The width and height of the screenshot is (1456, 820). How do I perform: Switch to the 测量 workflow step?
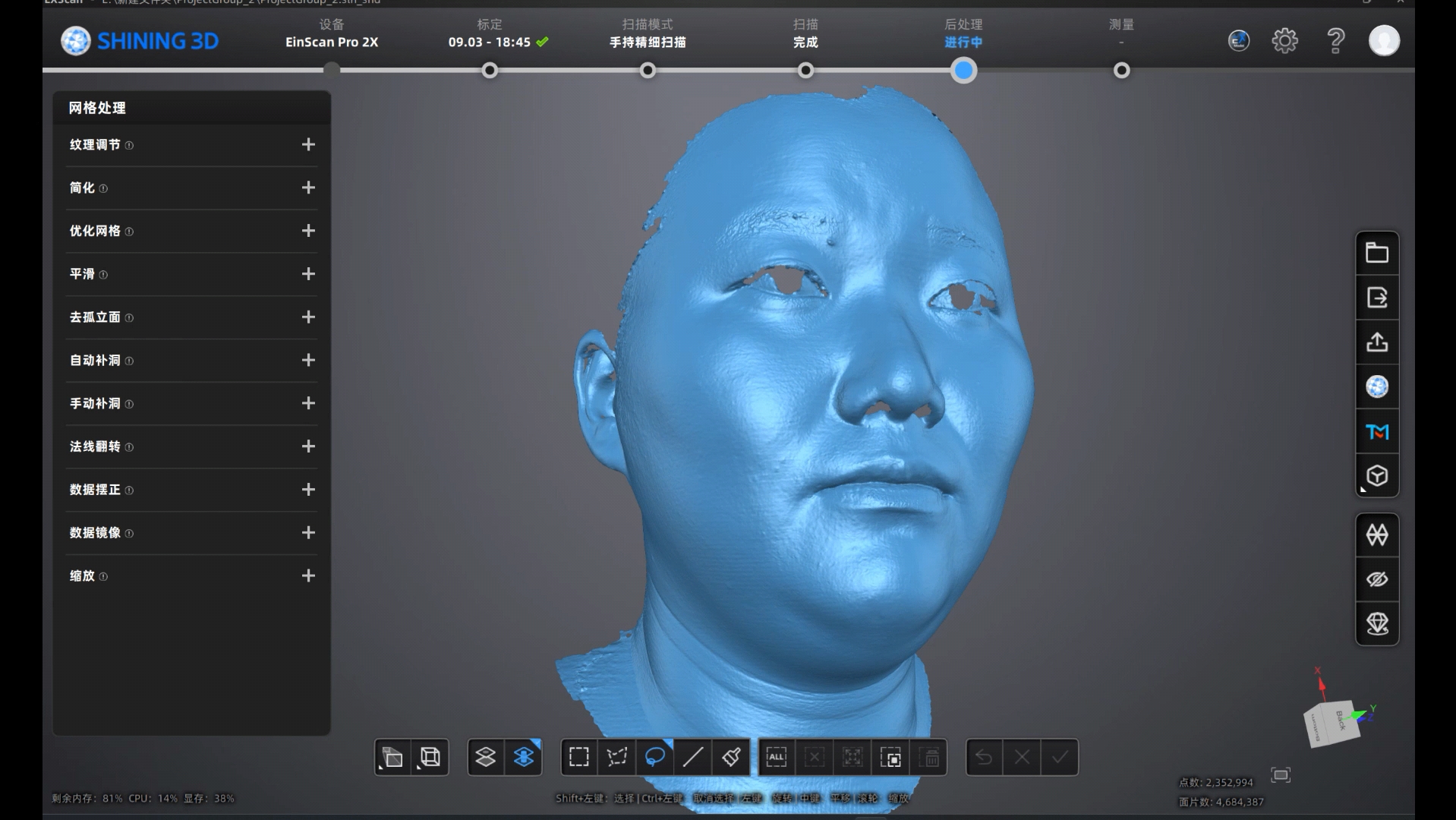point(1121,71)
